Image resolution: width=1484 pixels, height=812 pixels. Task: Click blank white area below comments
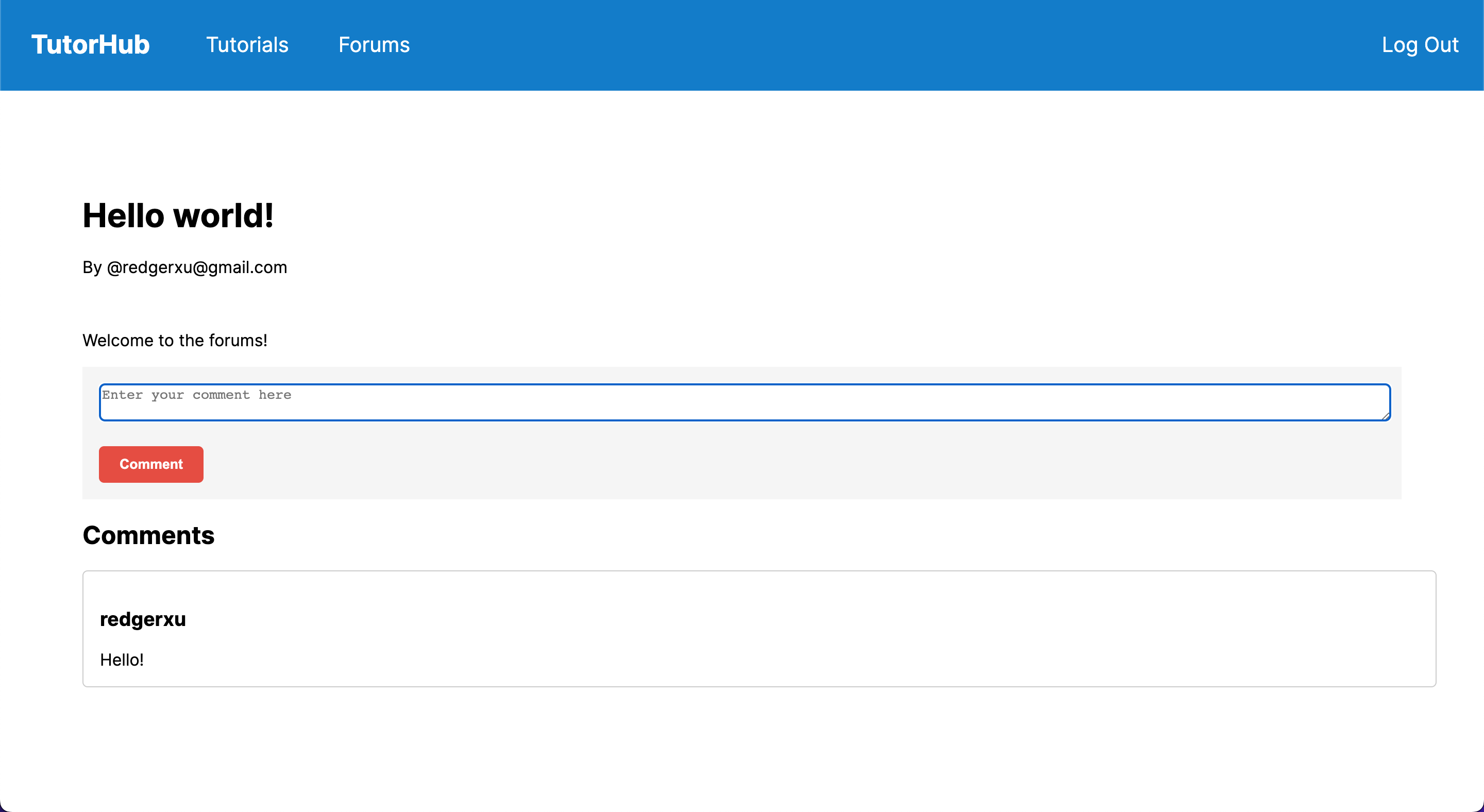(742, 749)
